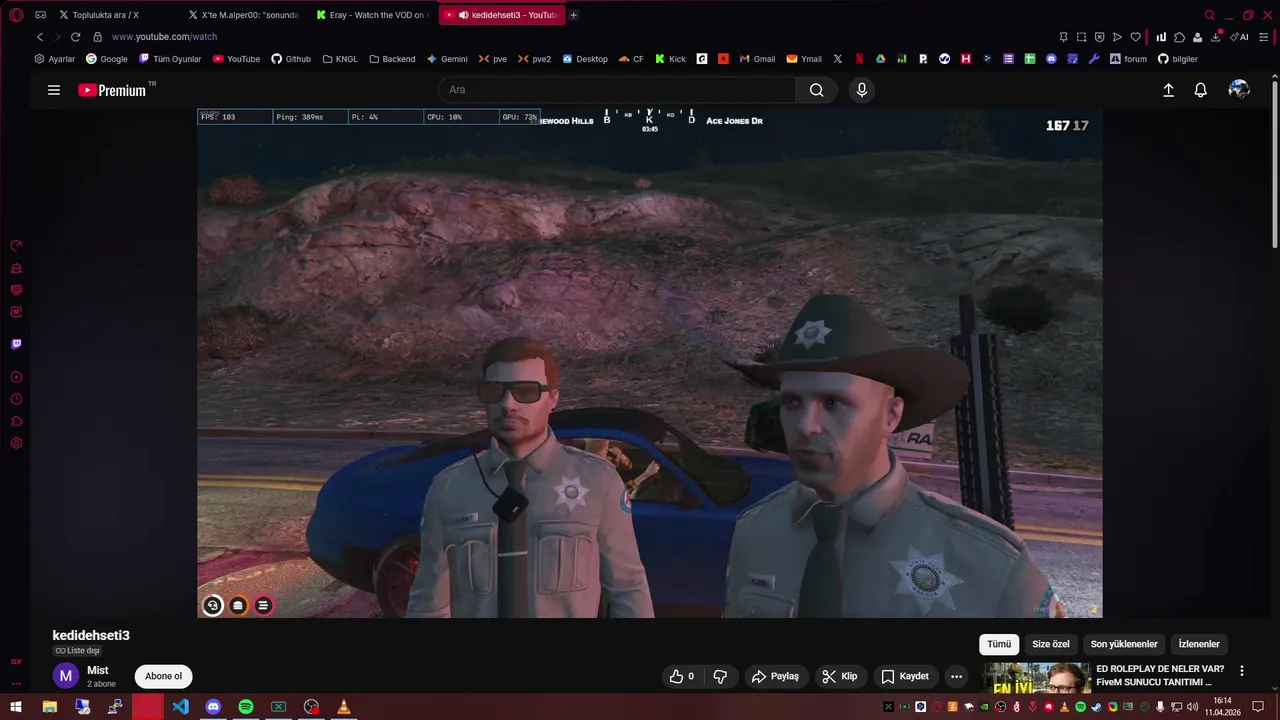Open sidebar player icon
The width and height of the screenshot is (1280, 720).
tap(16, 377)
